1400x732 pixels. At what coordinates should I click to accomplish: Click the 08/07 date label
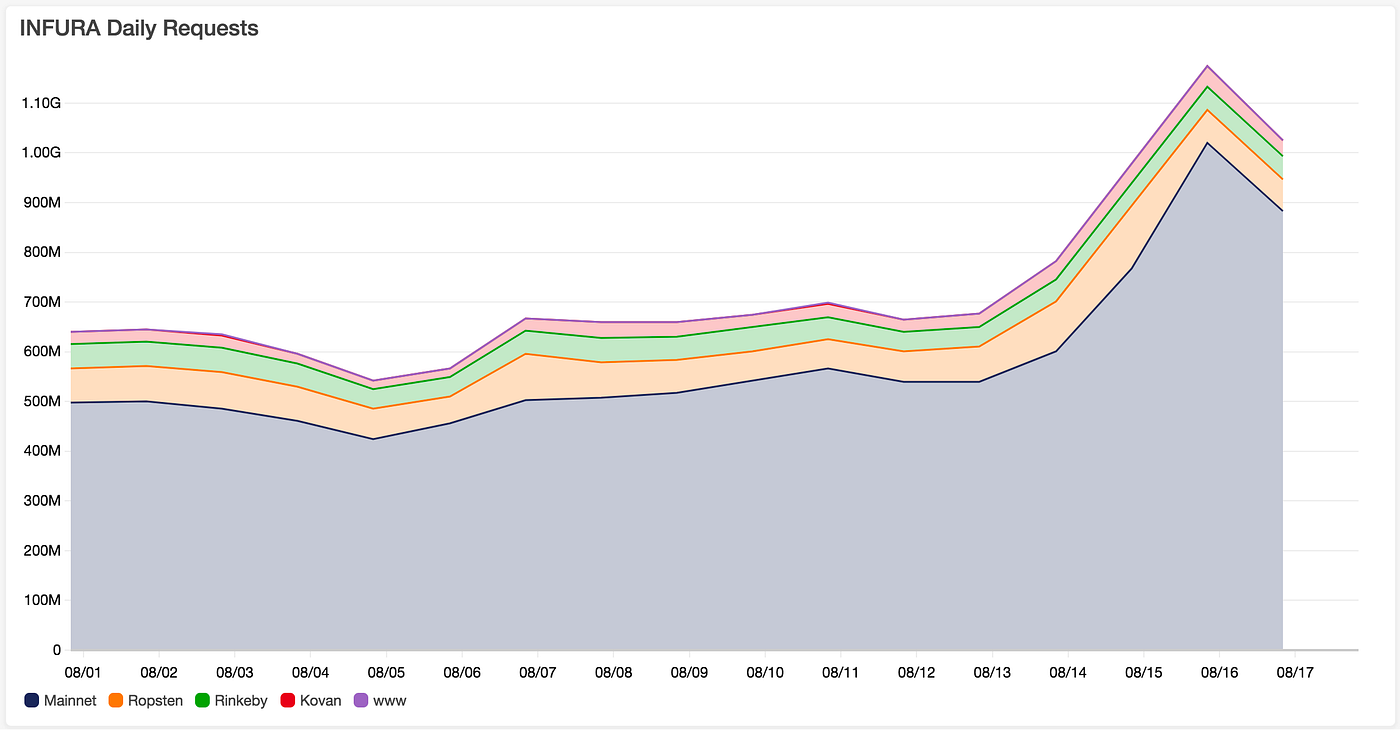[x=537, y=672]
